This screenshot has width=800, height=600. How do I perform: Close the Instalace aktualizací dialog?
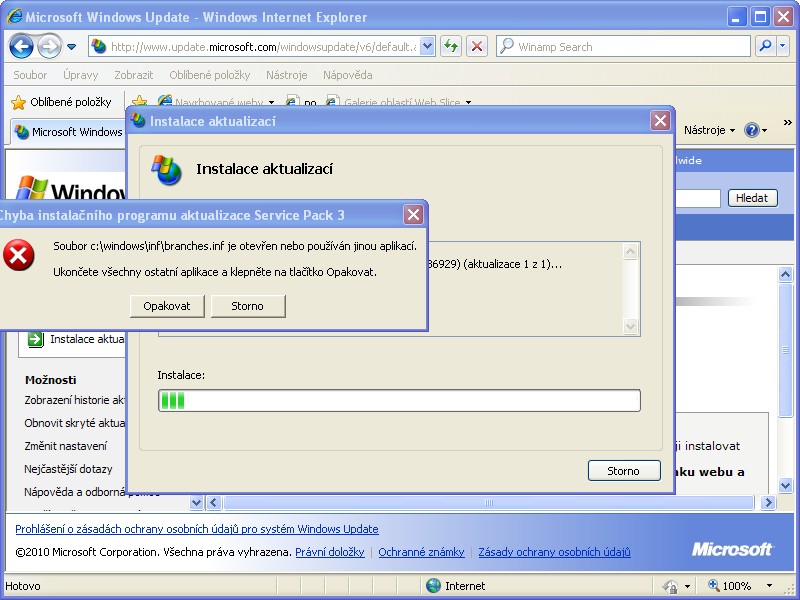click(660, 121)
